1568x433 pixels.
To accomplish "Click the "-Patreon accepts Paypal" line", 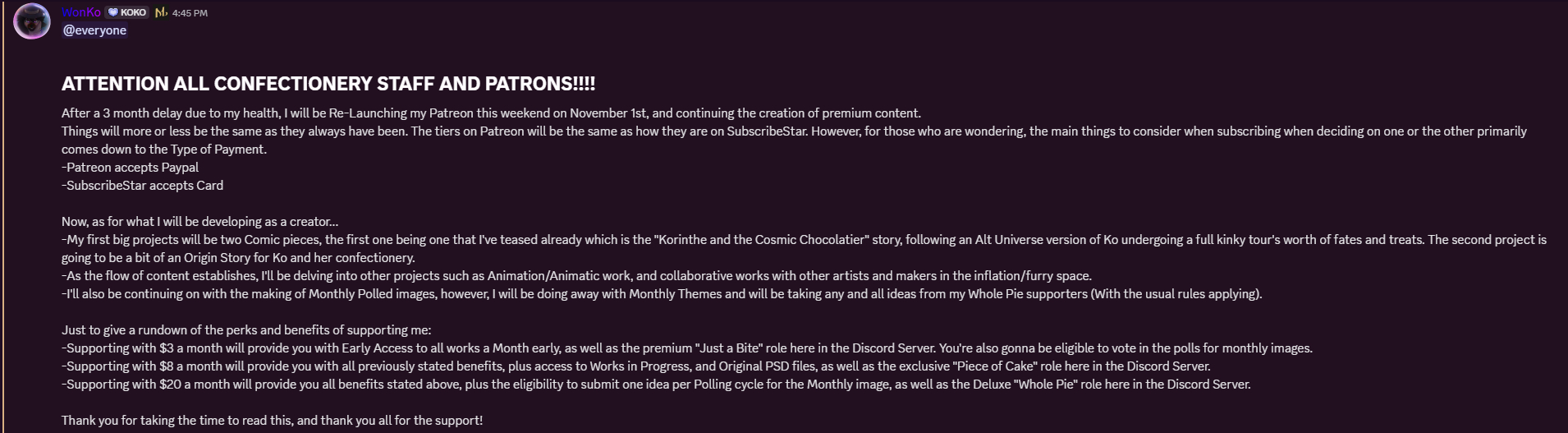I will [x=130, y=168].
